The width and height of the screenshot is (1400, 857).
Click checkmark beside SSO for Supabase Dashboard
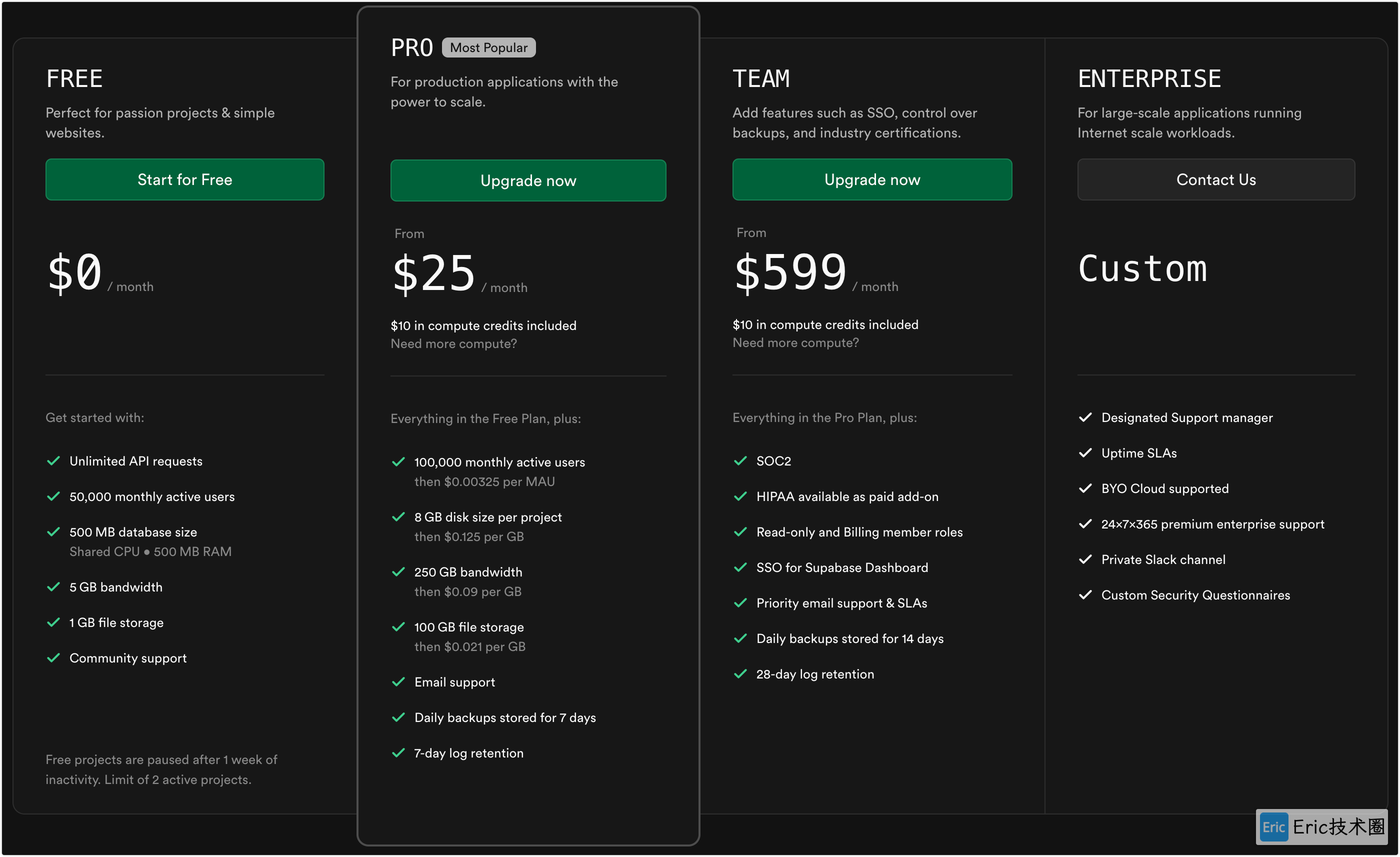740,567
